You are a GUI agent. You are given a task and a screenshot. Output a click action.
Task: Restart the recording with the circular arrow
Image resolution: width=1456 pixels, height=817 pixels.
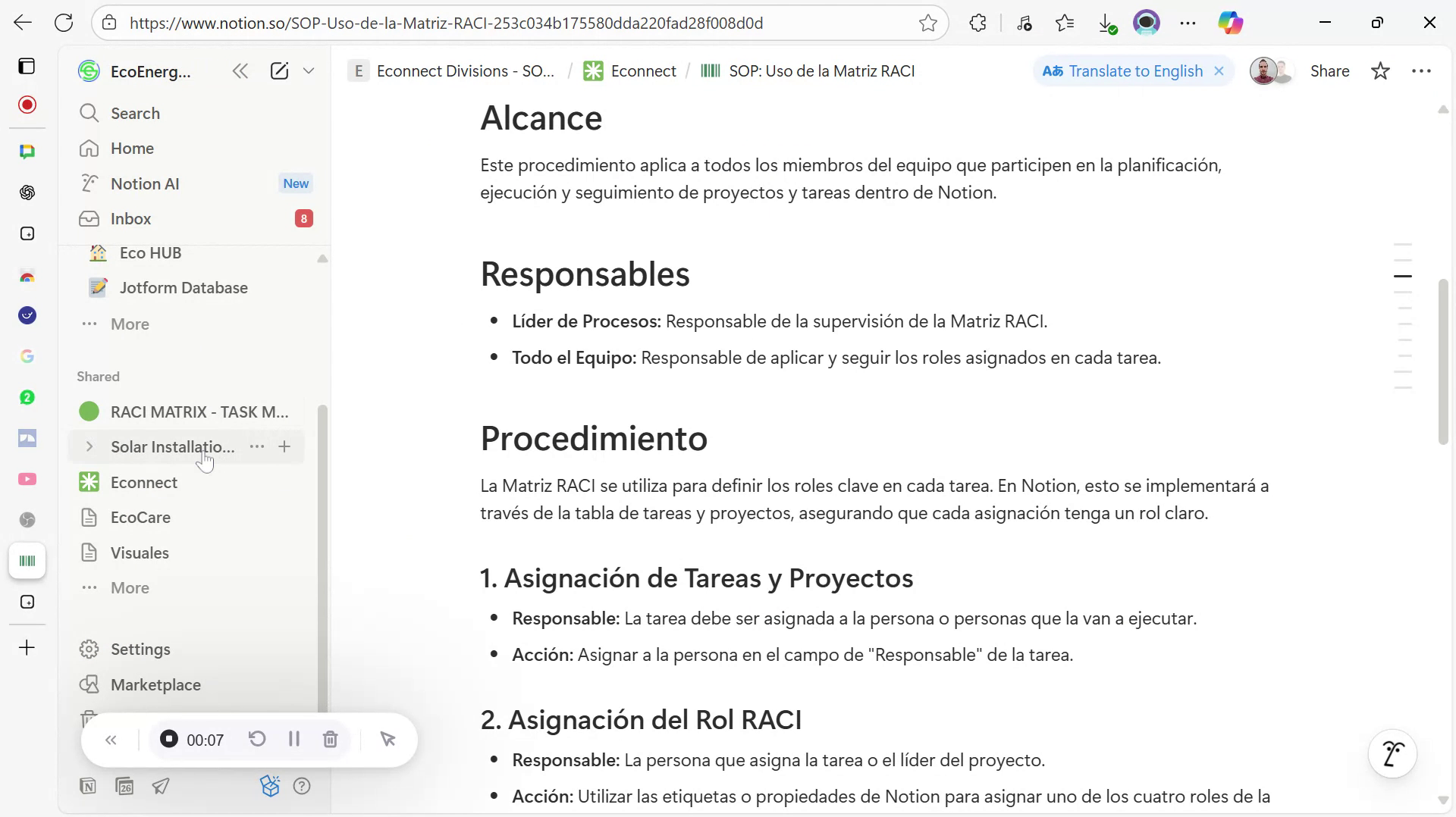point(257,739)
